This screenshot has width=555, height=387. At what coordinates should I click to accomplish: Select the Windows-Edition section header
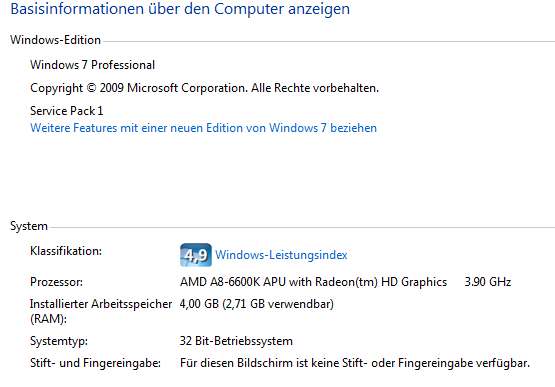coord(55,40)
